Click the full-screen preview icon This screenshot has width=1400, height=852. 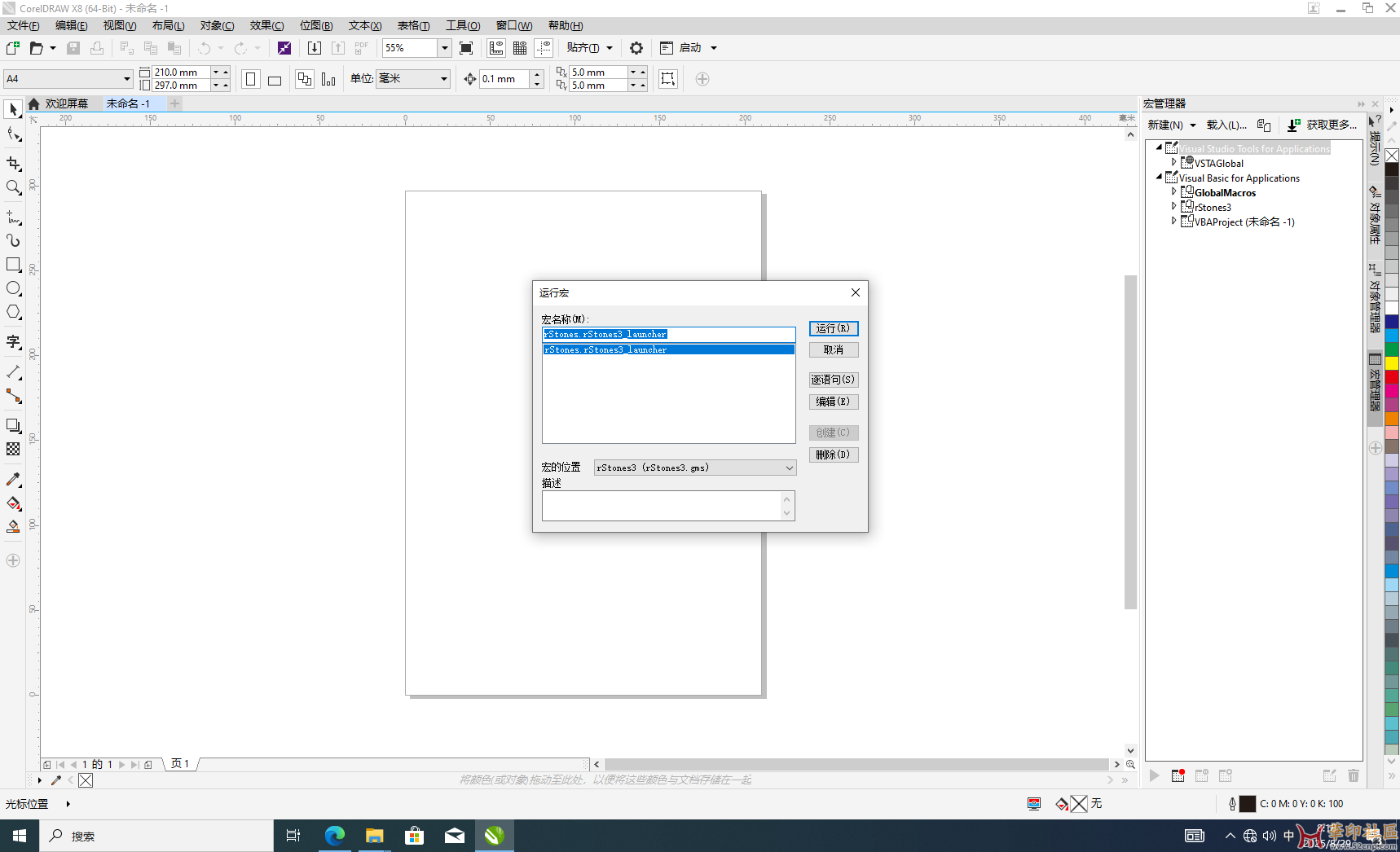[466, 48]
